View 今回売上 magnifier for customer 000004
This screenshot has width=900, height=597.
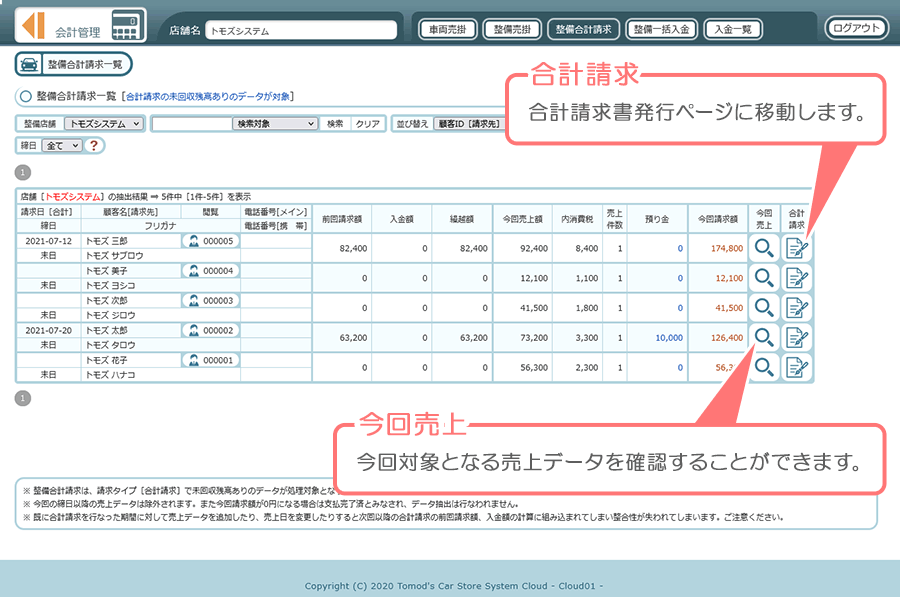764,278
